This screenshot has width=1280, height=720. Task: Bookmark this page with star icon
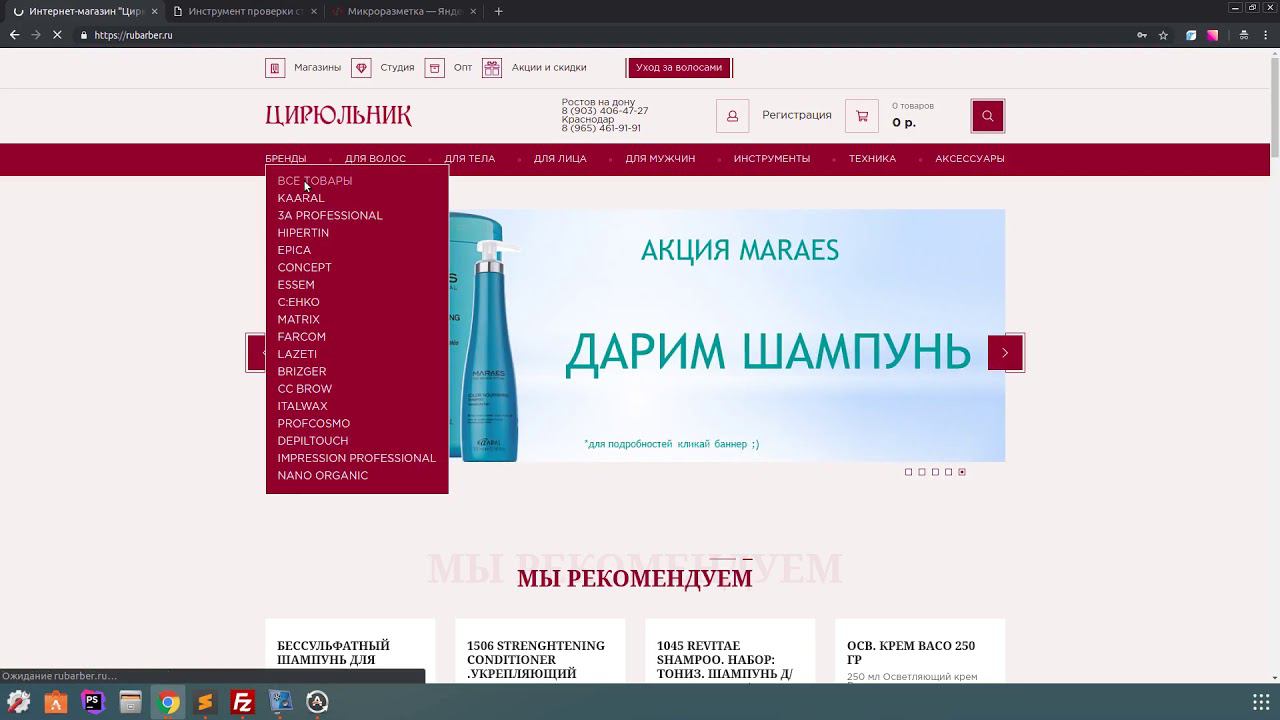1163,35
